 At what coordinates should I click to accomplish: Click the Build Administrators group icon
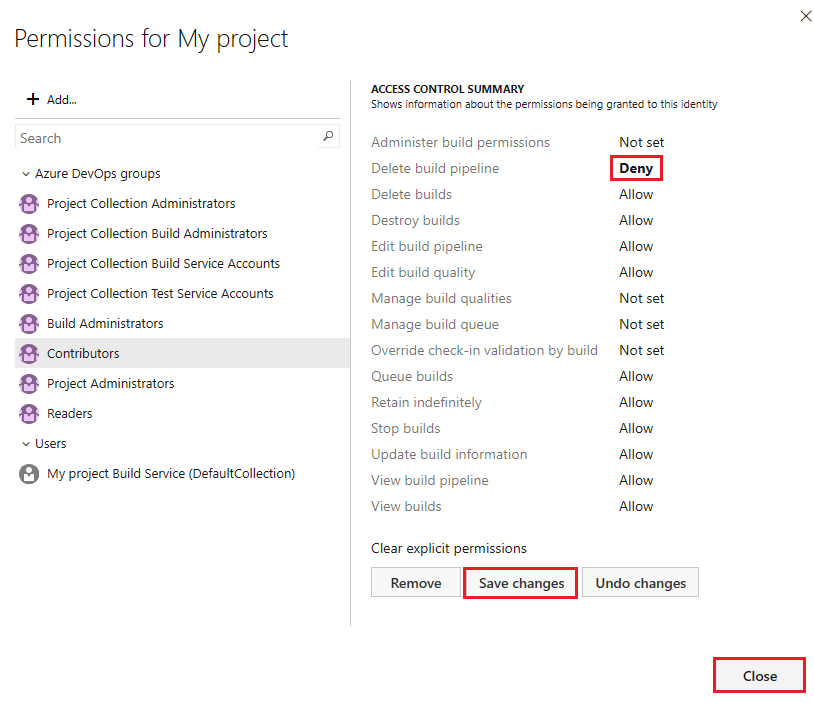pyautogui.click(x=28, y=323)
